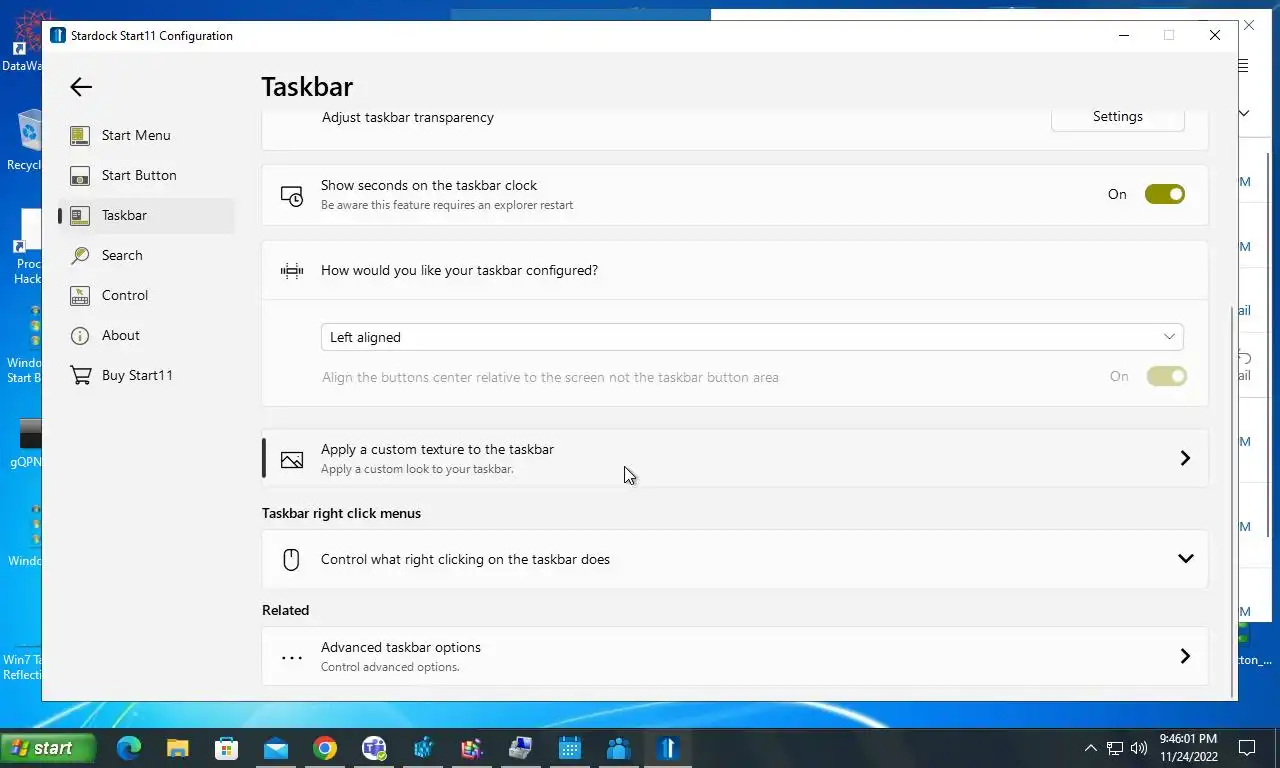Open Microsoft Edge from the taskbar
Image resolution: width=1280 pixels, height=768 pixels.
(x=129, y=748)
